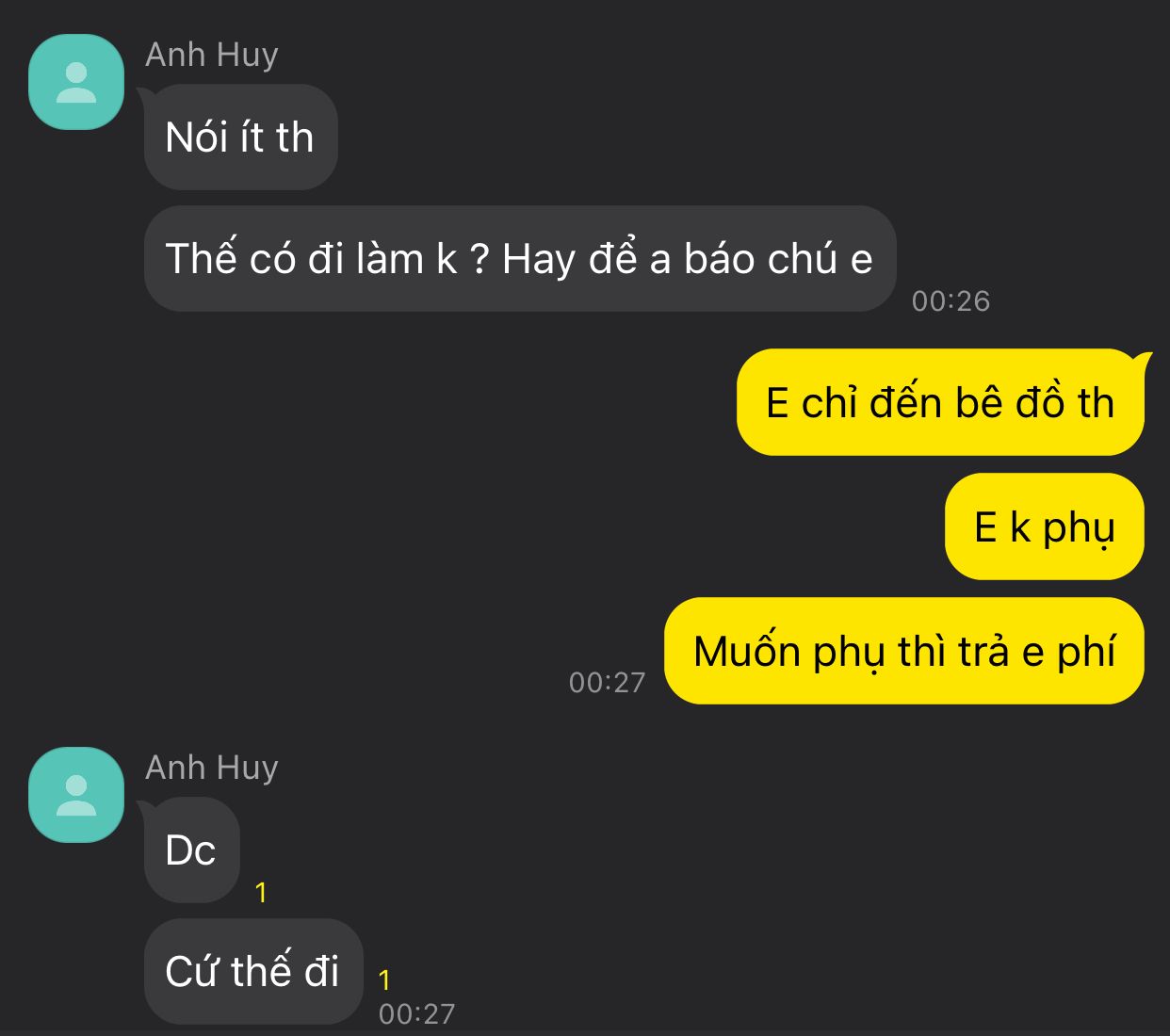This screenshot has height=1036, width=1170.
Task: Select the 'Cứ thế đi' message
Action: coord(253,972)
